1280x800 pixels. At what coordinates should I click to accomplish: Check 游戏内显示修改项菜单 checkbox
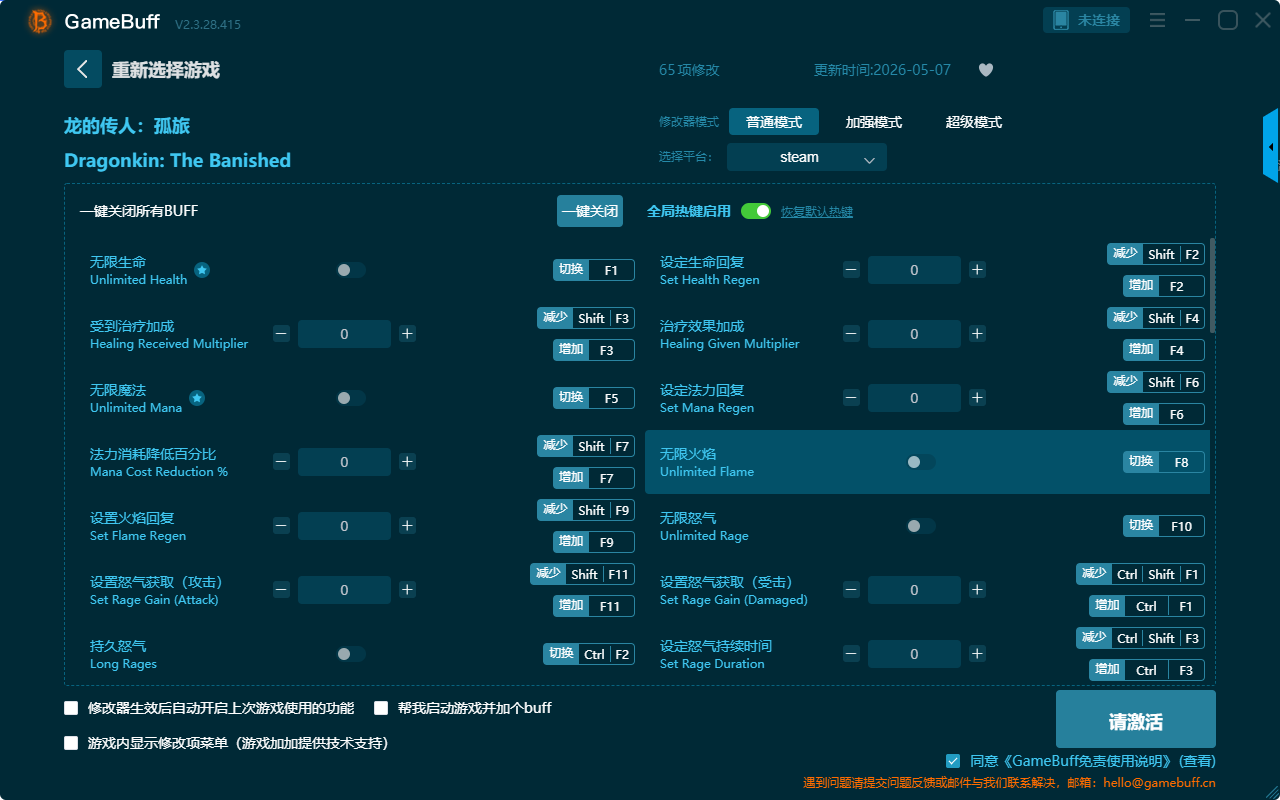(x=71, y=743)
